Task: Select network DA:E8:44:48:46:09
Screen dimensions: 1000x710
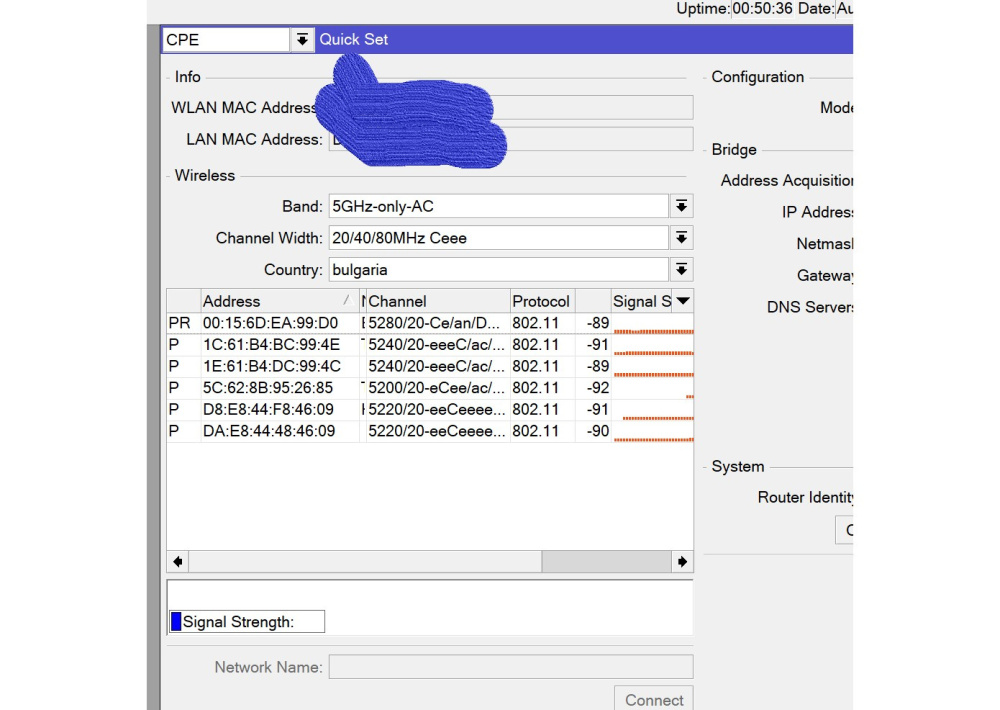Action: click(x=268, y=431)
